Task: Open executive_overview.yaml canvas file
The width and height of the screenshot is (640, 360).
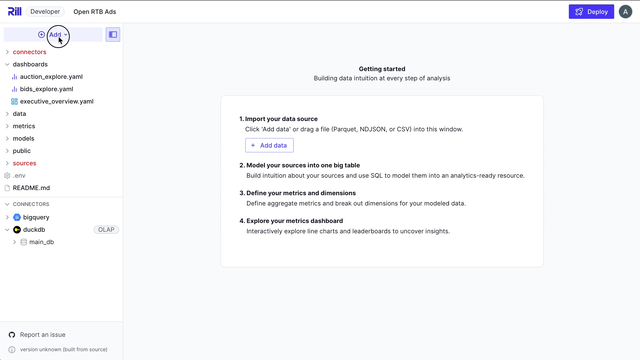Action: (56, 101)
